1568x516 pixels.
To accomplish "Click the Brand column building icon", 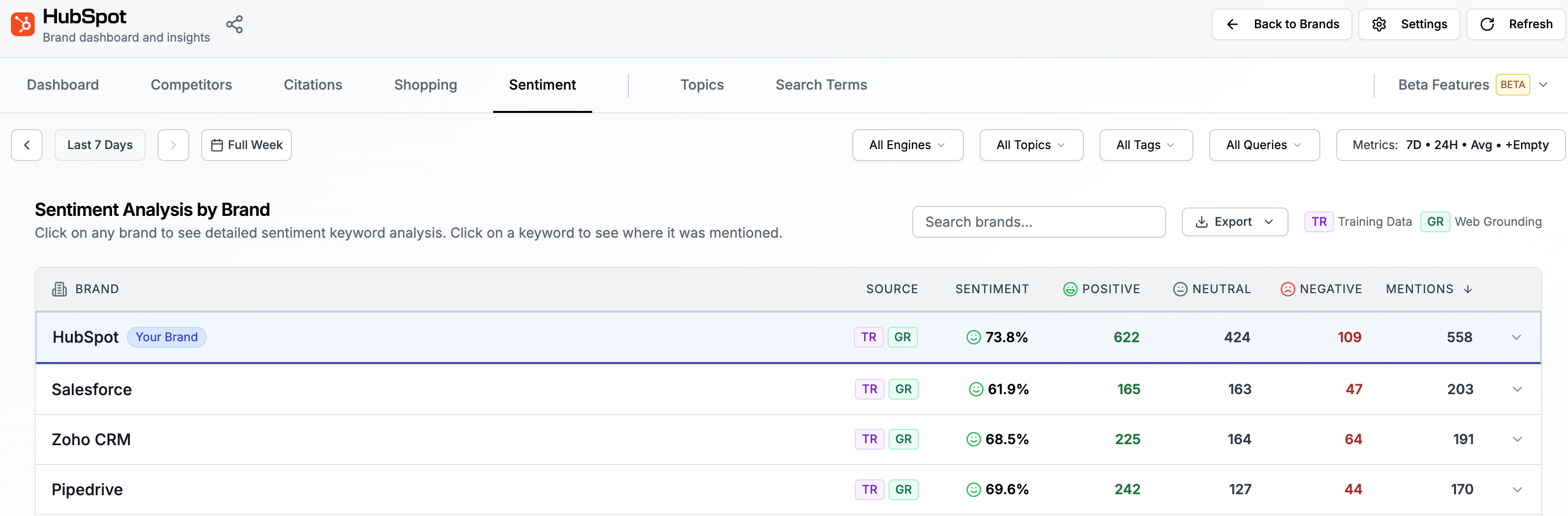I will 59,289.
